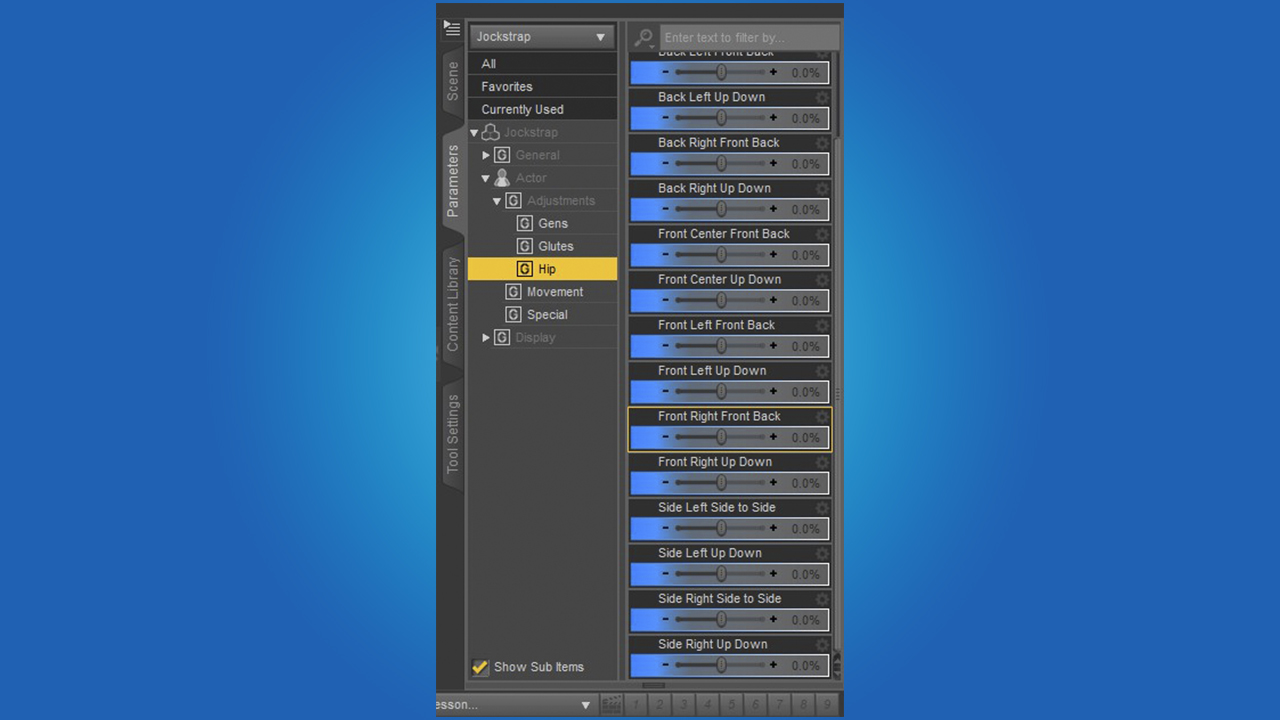1280x720 pixels.
Task: Collapse the Actor group
Action: tap(486, 179)
